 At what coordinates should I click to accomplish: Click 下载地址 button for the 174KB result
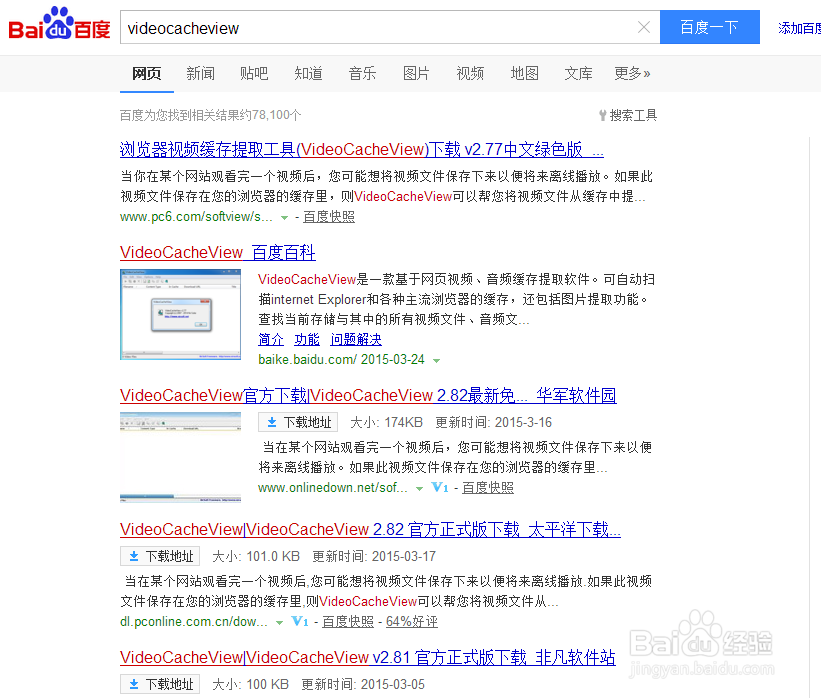(x=298, y=422)
